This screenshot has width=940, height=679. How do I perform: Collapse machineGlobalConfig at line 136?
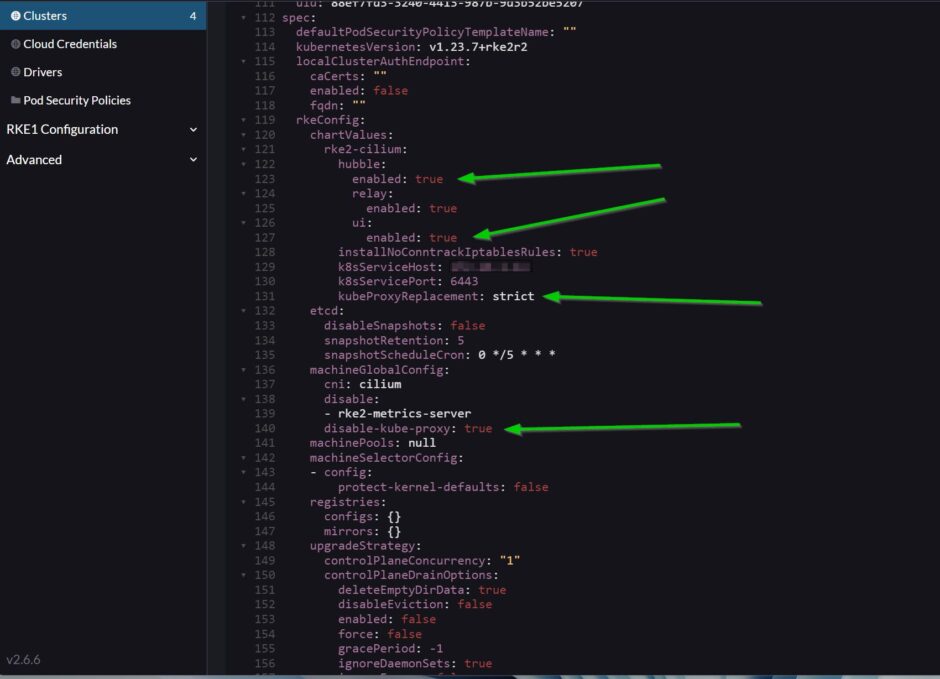pos(244,370)
